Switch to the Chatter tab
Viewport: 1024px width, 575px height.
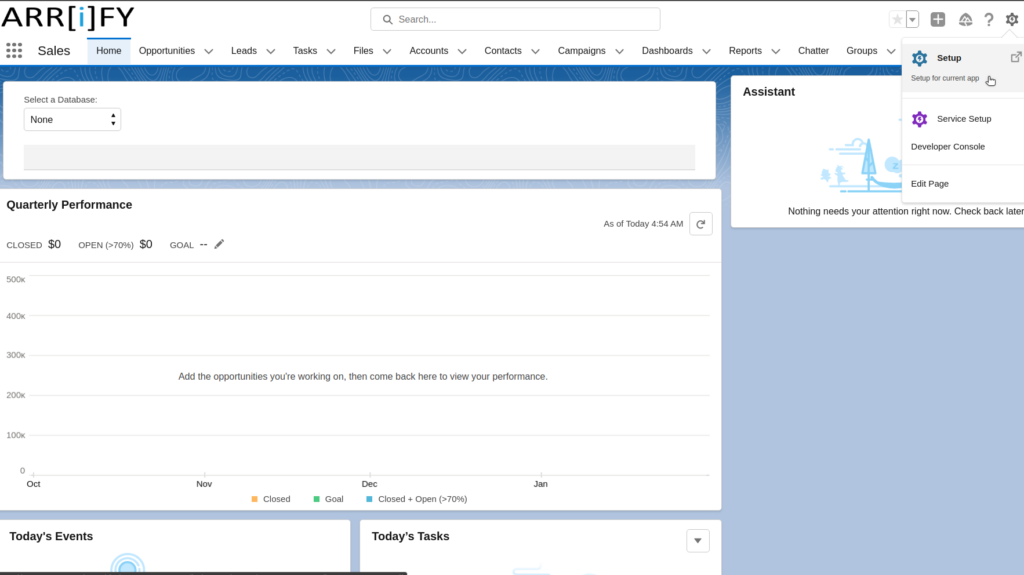(x=813, y=51)
